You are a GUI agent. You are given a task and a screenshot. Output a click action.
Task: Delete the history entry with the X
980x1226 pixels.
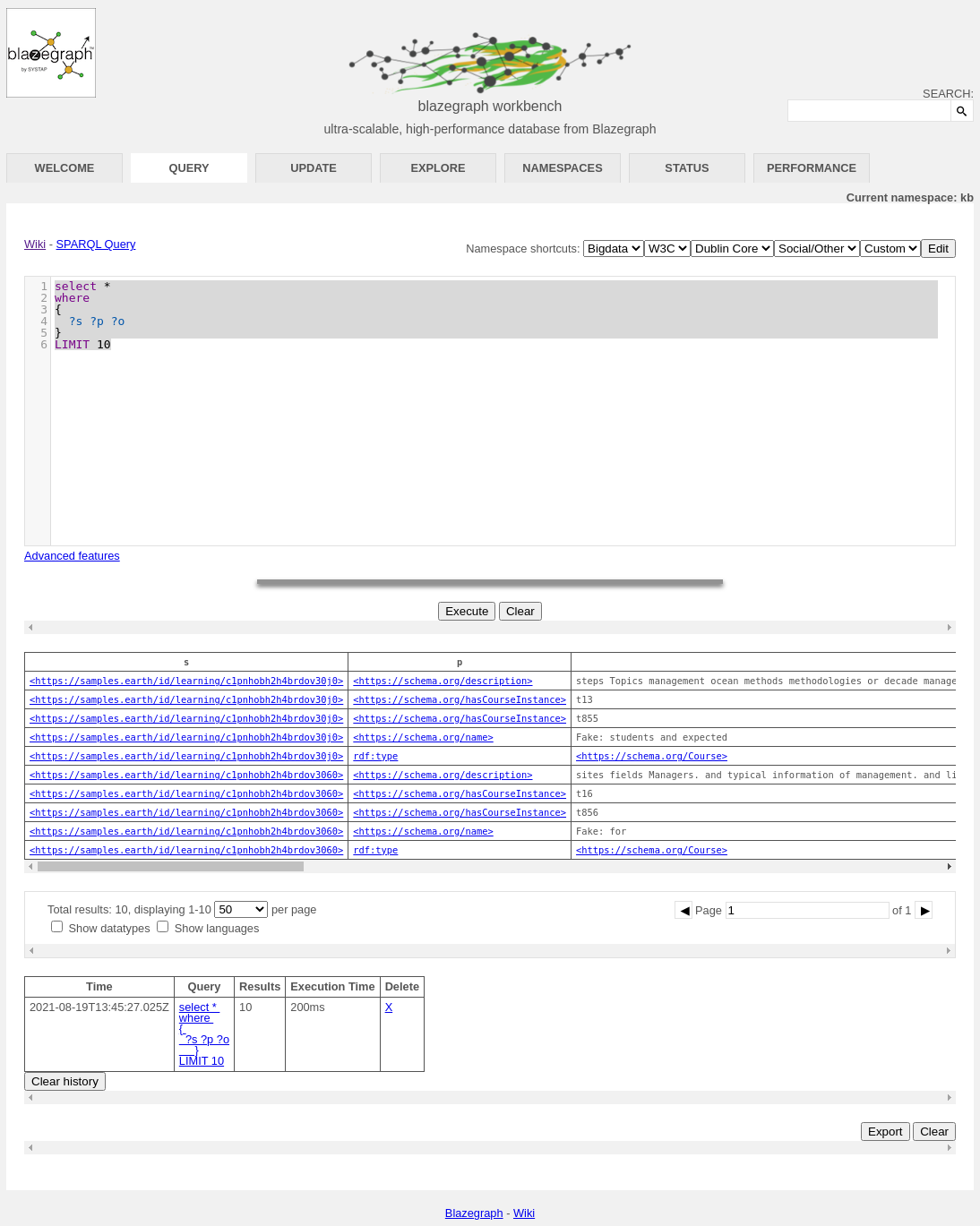[x=389, y=1007]
